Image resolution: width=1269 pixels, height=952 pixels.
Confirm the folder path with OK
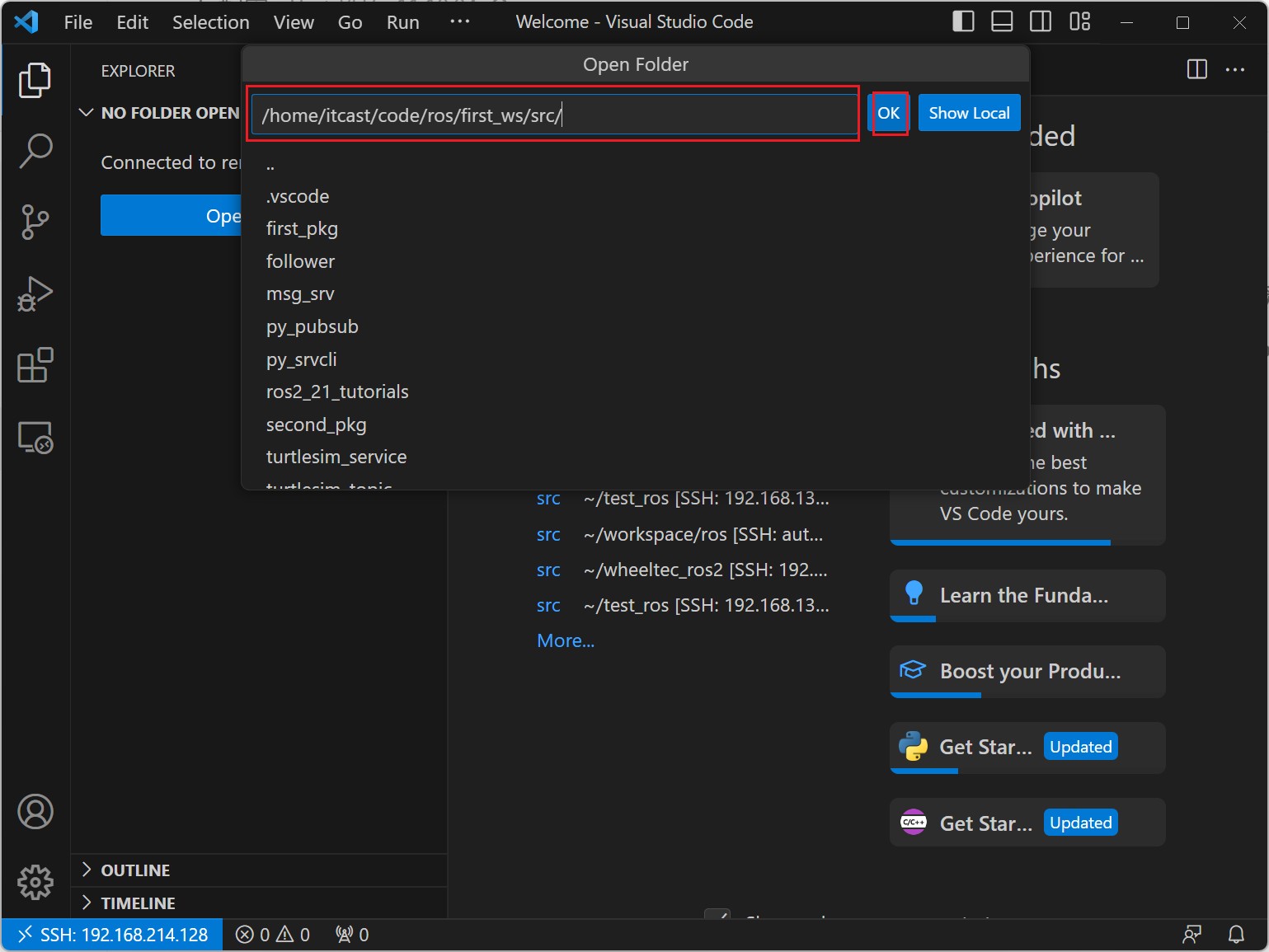point(888,113)
